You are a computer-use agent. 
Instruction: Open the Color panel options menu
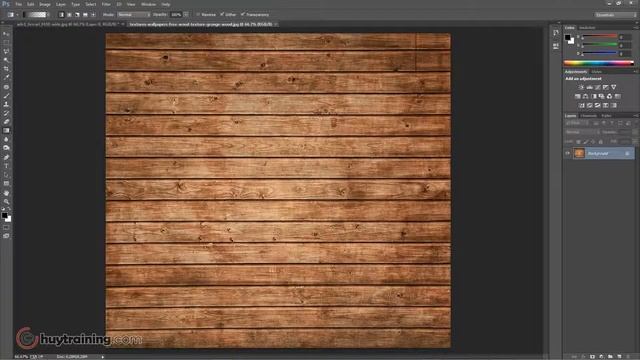[x=636, y=28]
